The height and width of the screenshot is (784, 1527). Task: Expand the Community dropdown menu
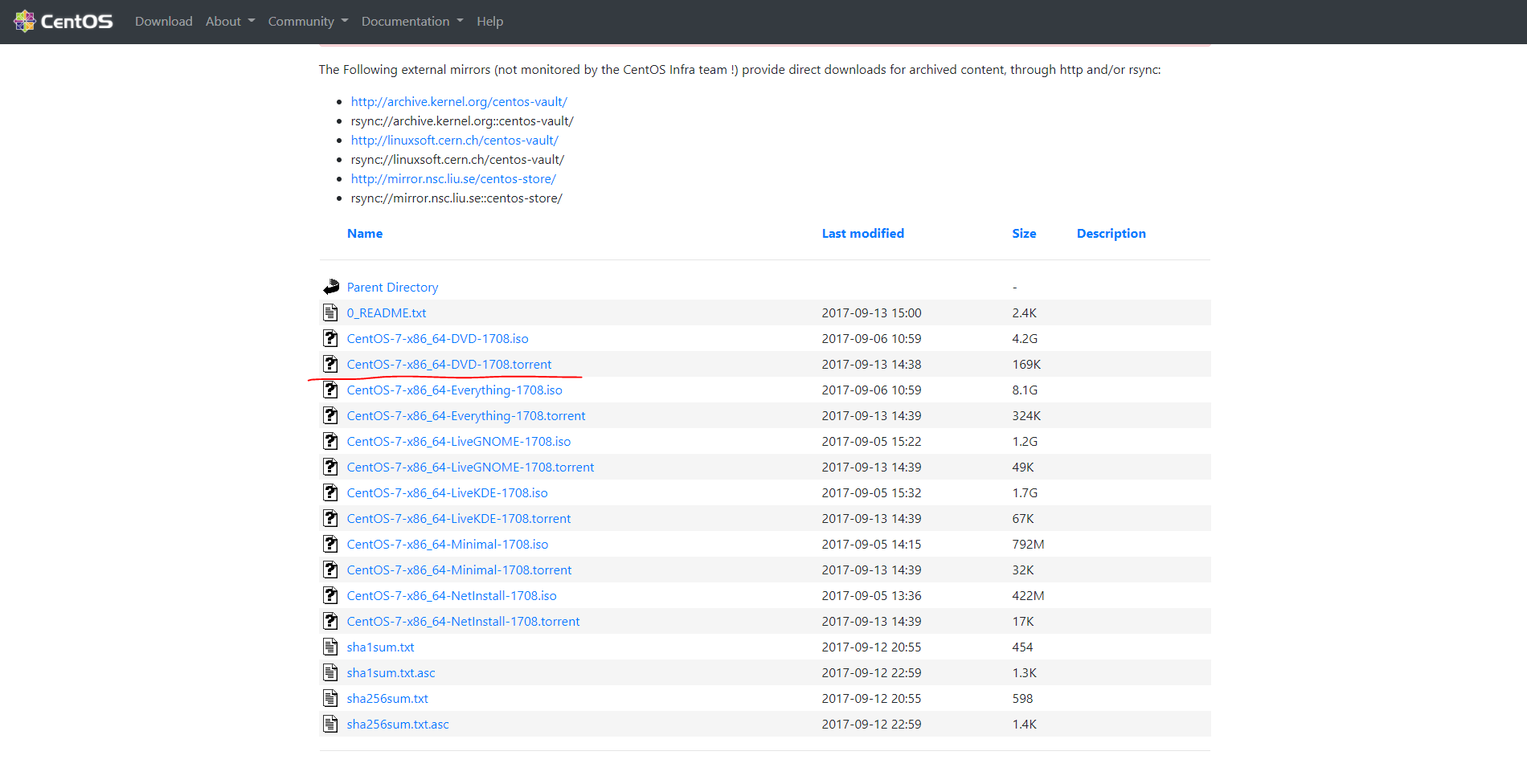(308, 21)
